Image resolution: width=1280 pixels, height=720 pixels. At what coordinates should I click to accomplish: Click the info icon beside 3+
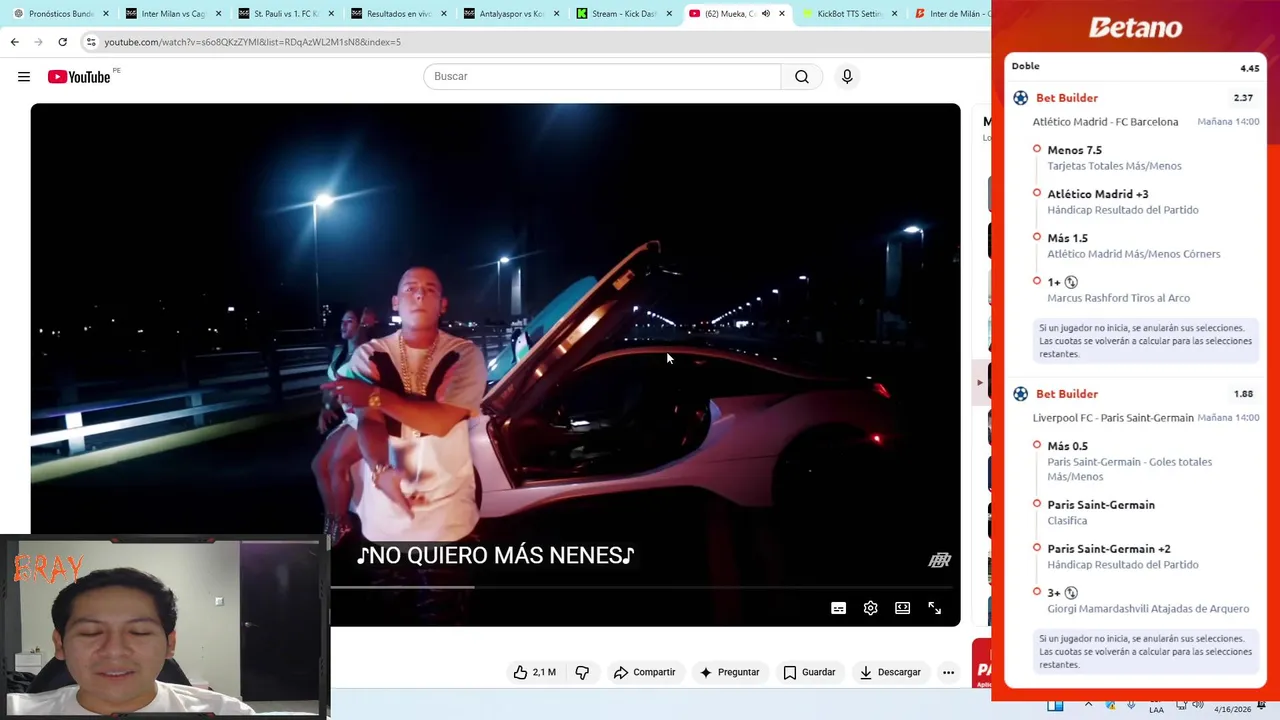pyautogui.click(x=1071, y=593)
